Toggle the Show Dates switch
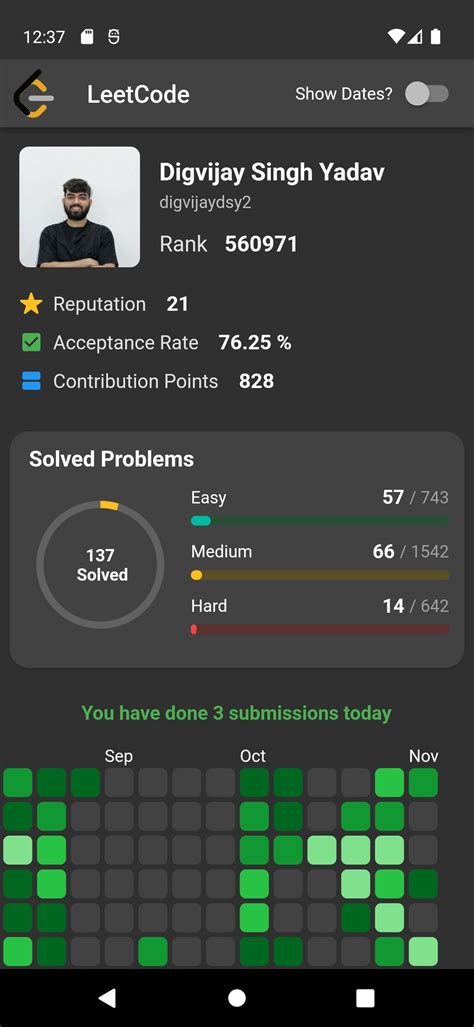Screen dimensions: 474x1027 click(x=427, y=94)
